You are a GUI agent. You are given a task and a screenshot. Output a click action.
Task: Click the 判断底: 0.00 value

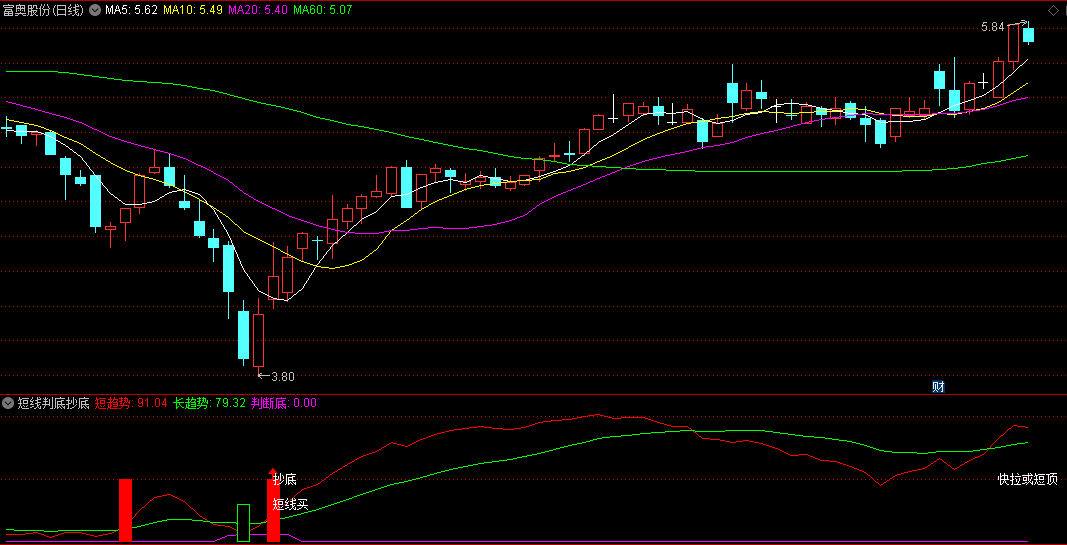point(284,403)
